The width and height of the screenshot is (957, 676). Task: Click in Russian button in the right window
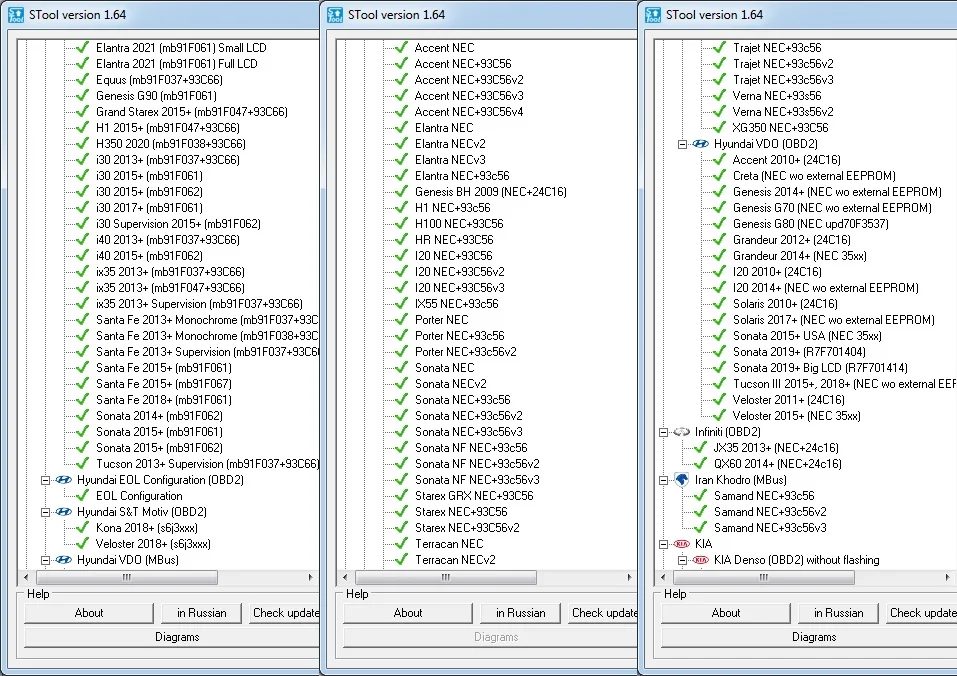pyautogui.click(x=839, y=613)
